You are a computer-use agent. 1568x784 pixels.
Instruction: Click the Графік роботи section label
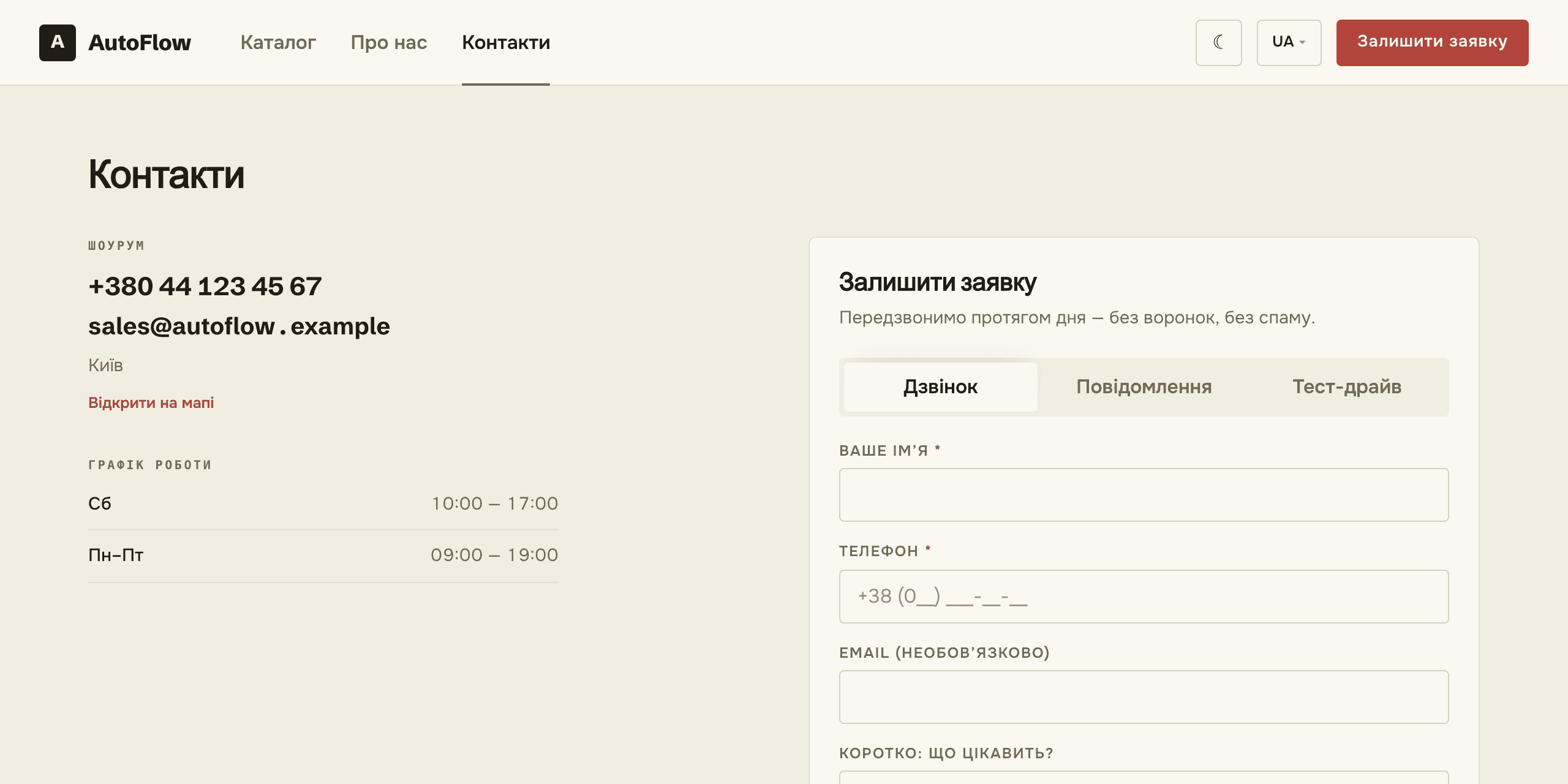pos(150,465)
